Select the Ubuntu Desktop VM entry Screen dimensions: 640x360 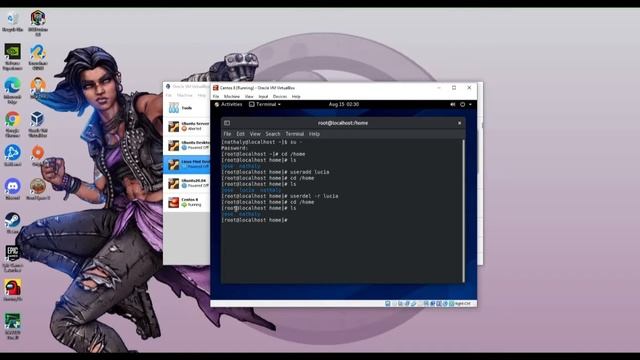click(x=187, y=145)
